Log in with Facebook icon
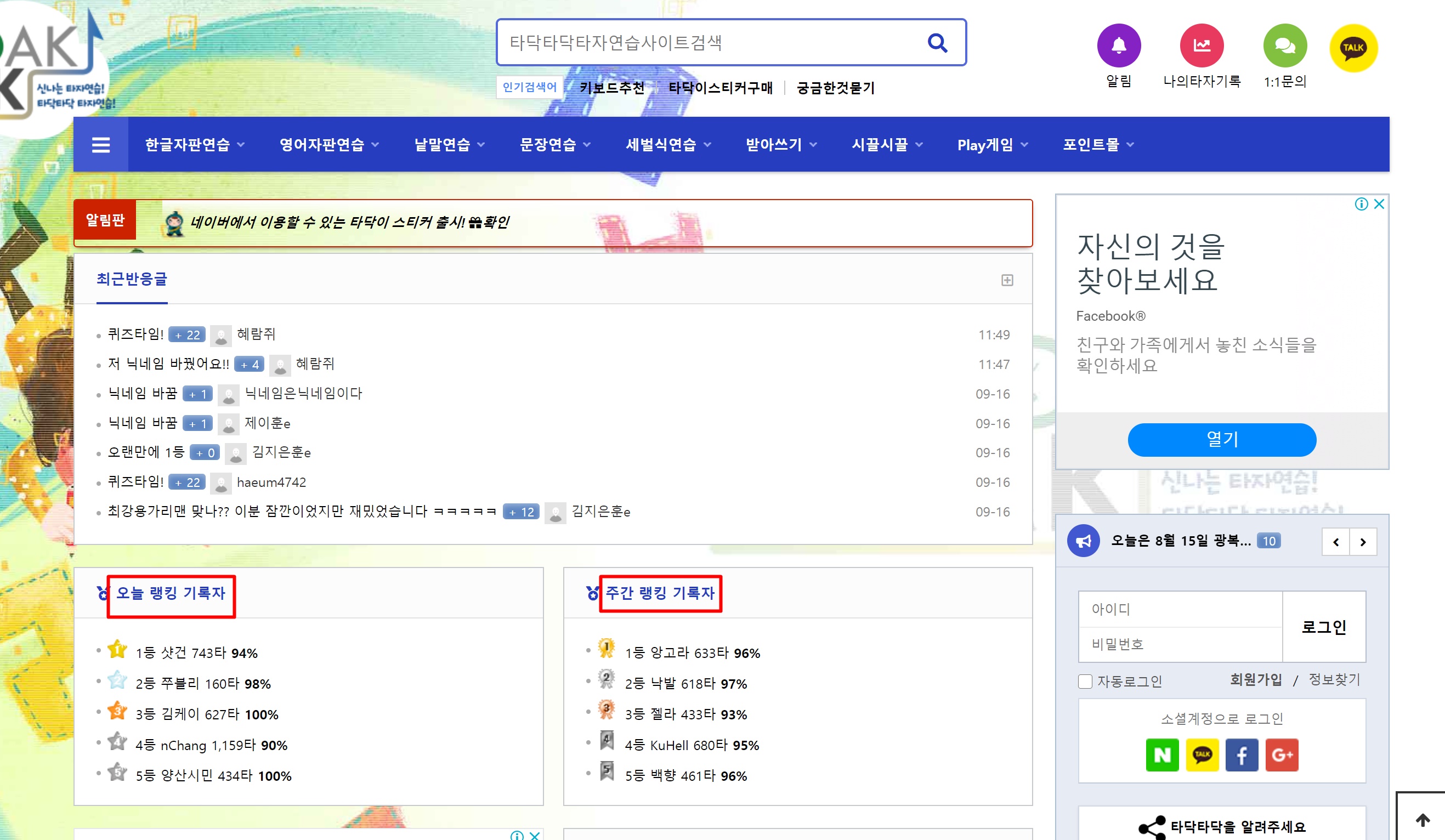The height and width of the screenshot is (840, 1445). pos(1242,754)
